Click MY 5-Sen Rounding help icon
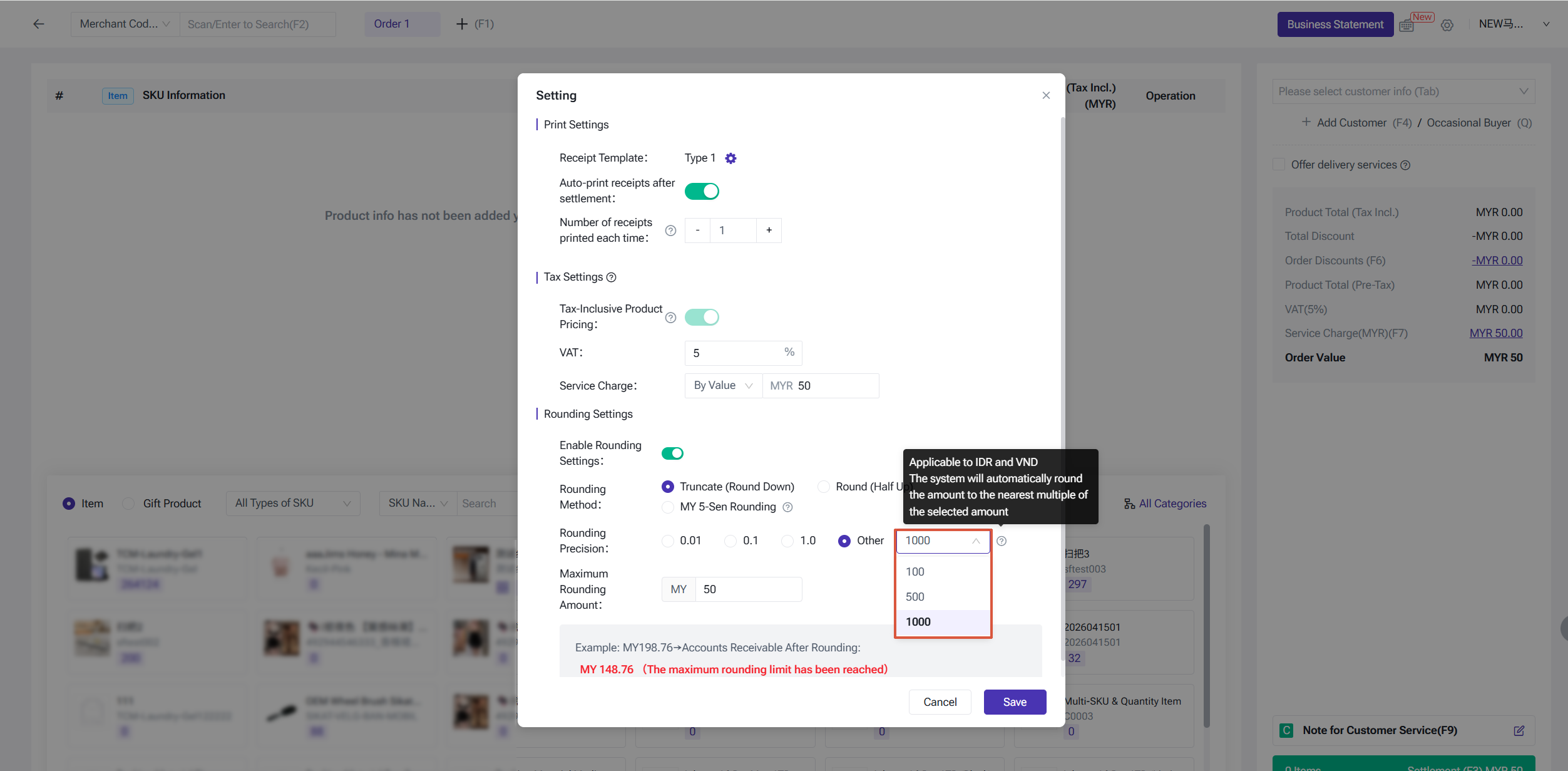 pyautogui.click(x=788, y=507)
